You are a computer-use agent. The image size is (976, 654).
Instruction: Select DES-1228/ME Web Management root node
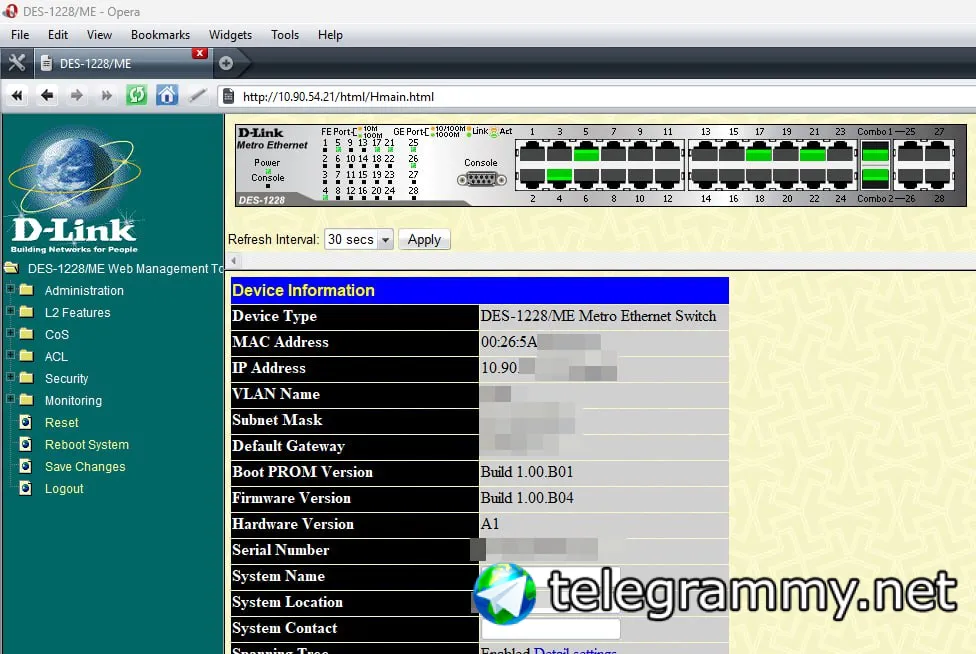125,268
